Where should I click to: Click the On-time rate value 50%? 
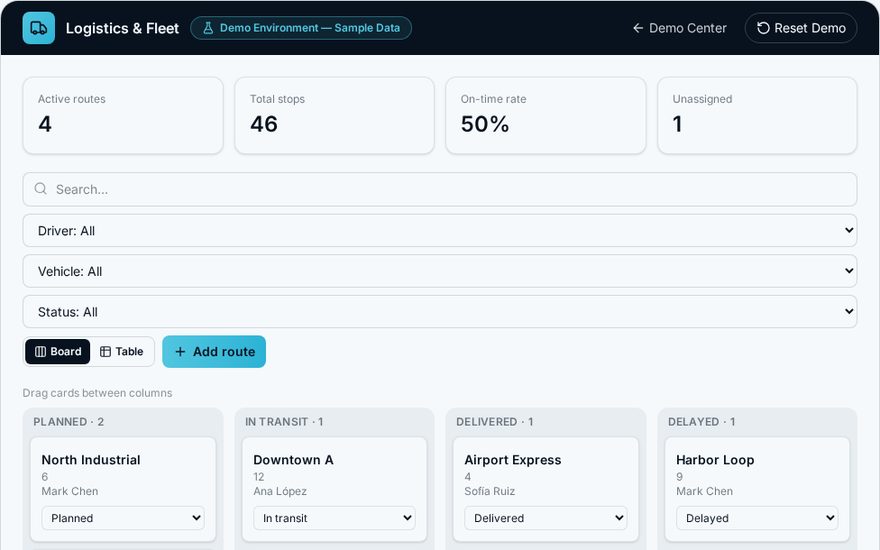tap(485, 124)
